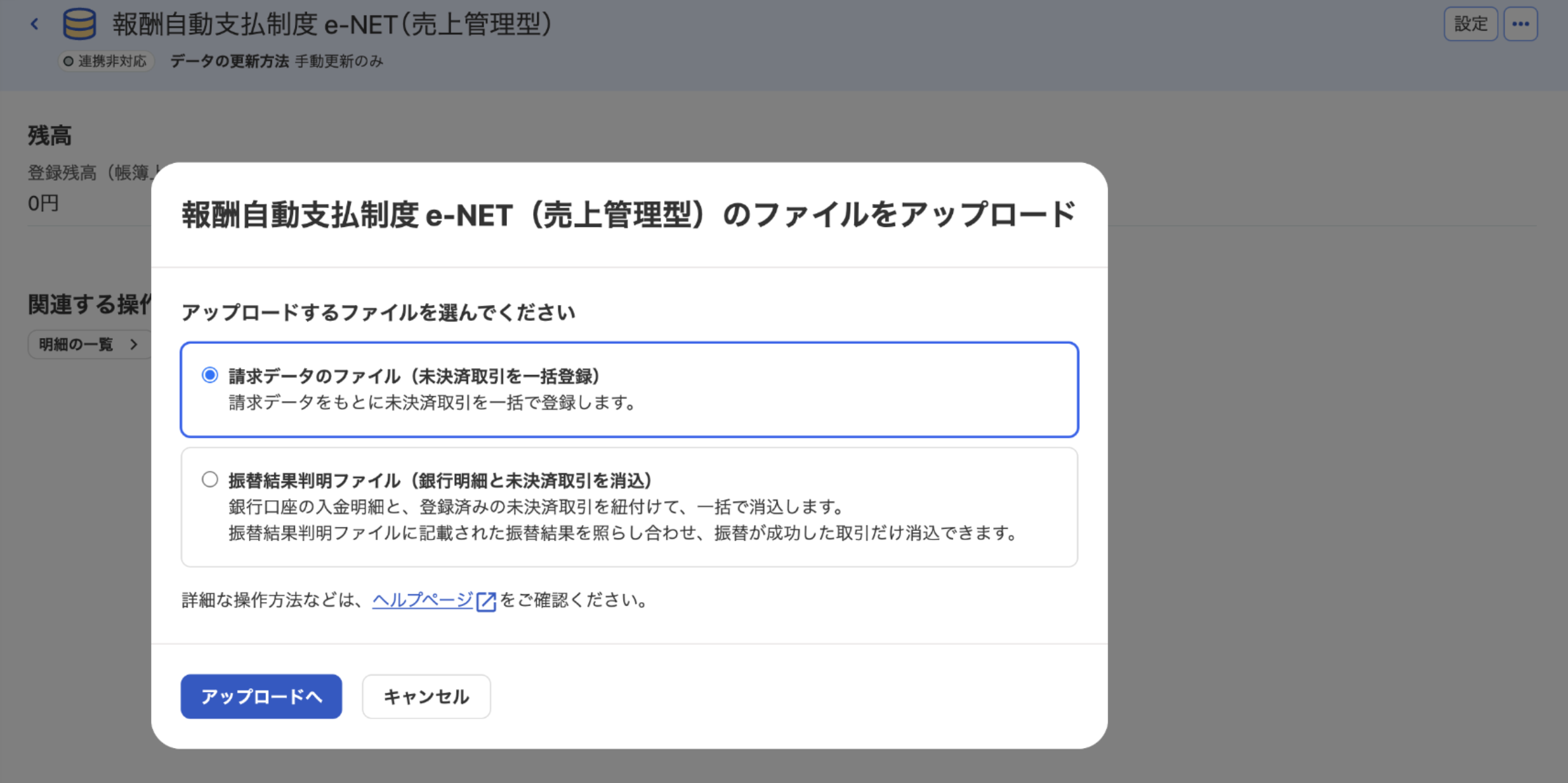Open the 設定 settings button
This screenshot has height=783, width=1568.
point(1470,24)
